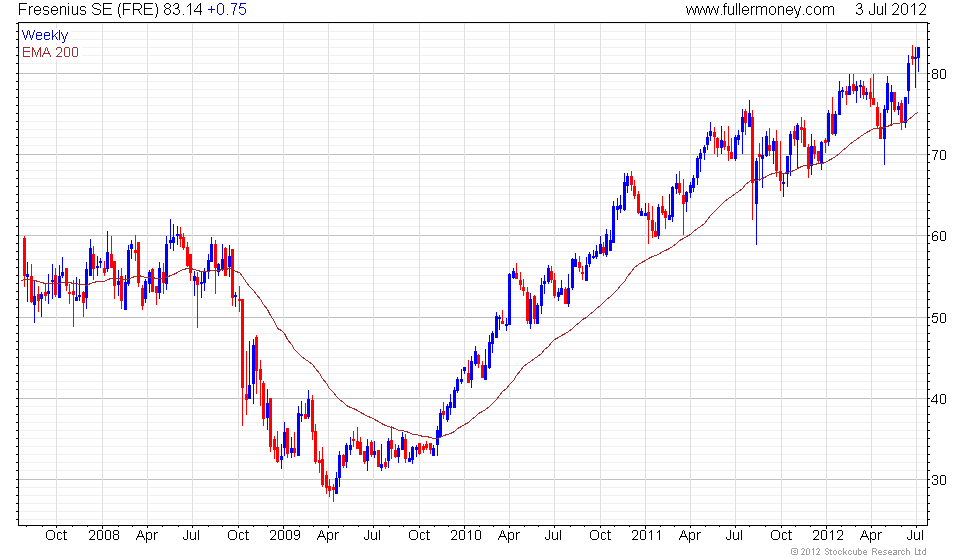Click the date '3 Jul 2012'
Viewport: 980px width, 560px height.
pos(891,10)
